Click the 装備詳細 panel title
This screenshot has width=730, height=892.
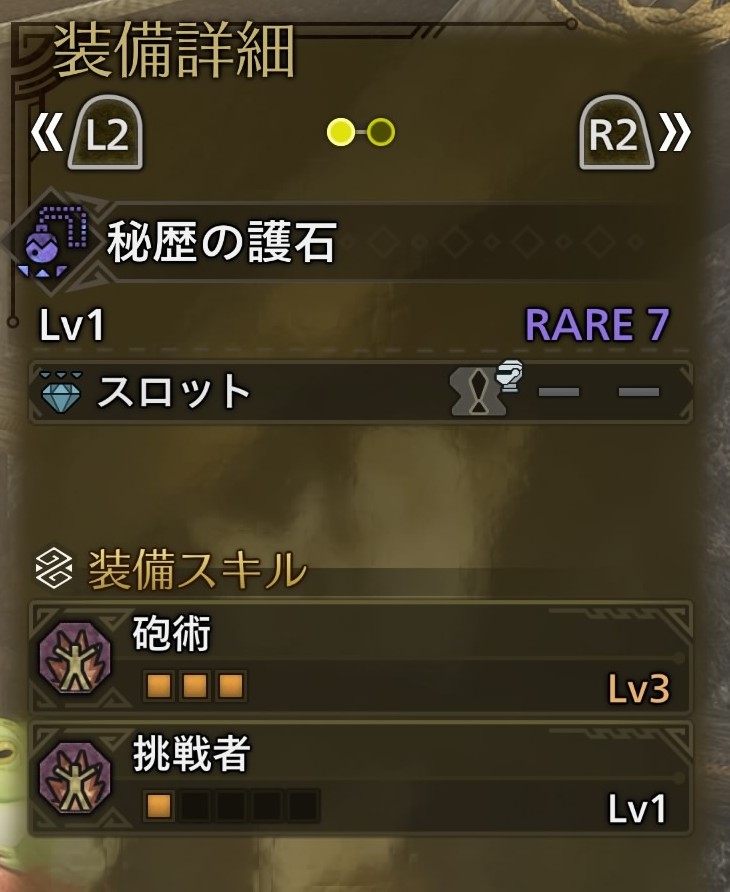[x=174, y=51]
